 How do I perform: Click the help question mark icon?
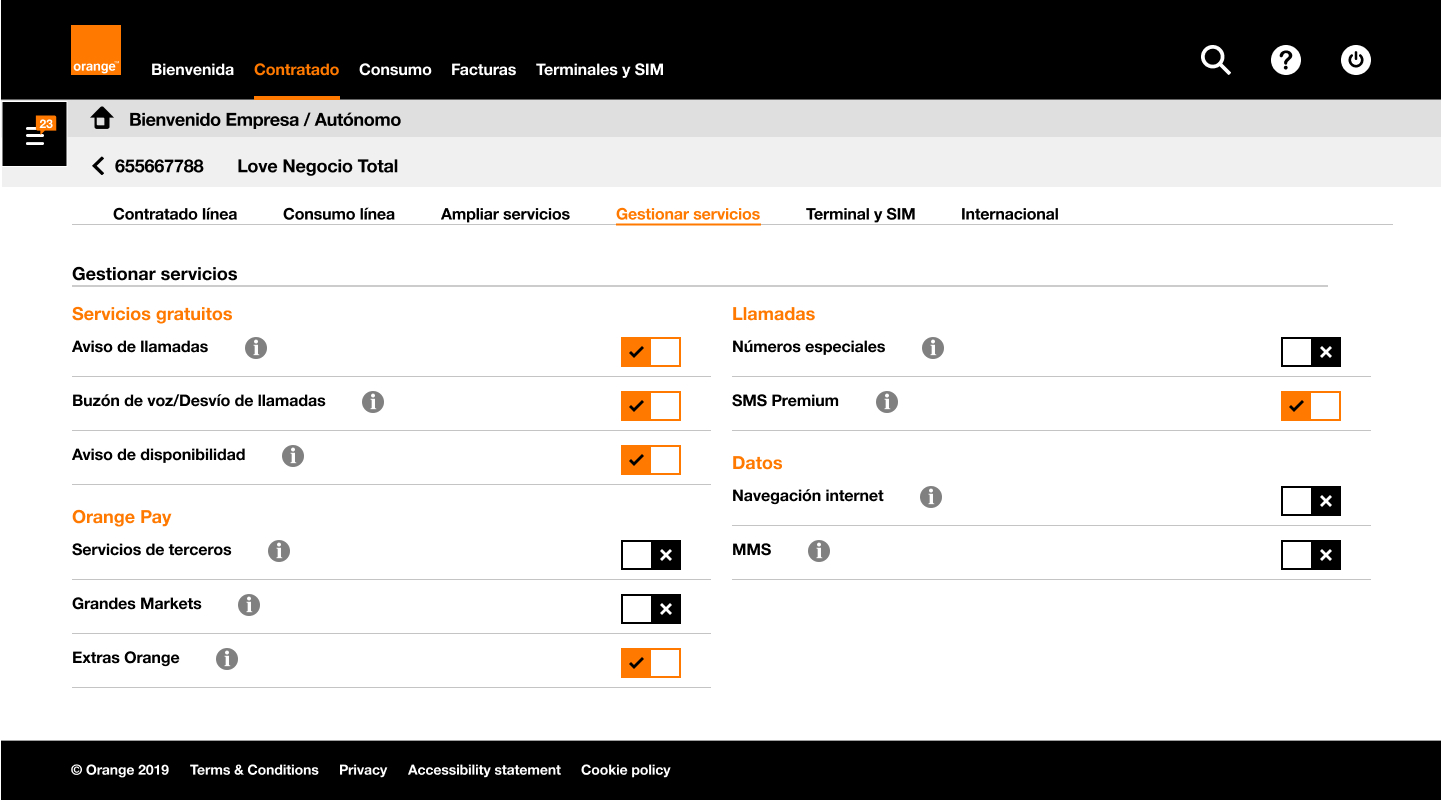point(1285,60)
